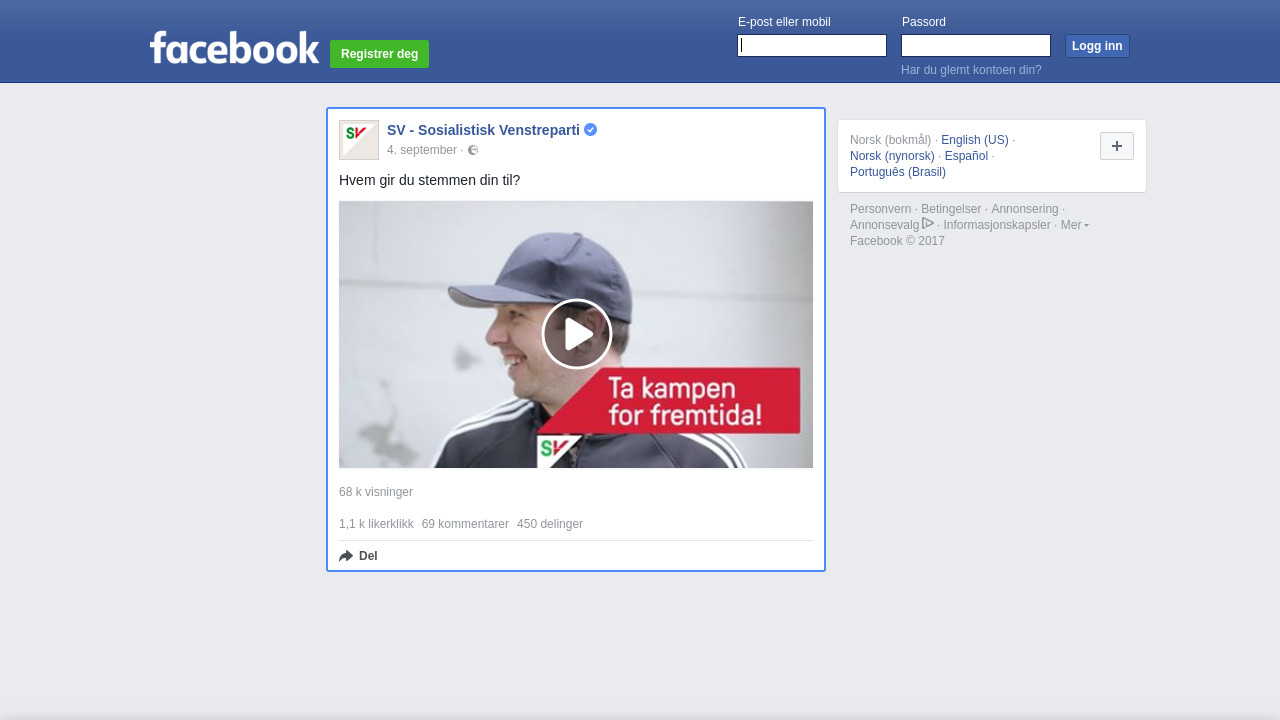The image size is (1280, 720).
Task: Switch language to Norsk (nynorsk)
Action: click(x=892, y=156)
